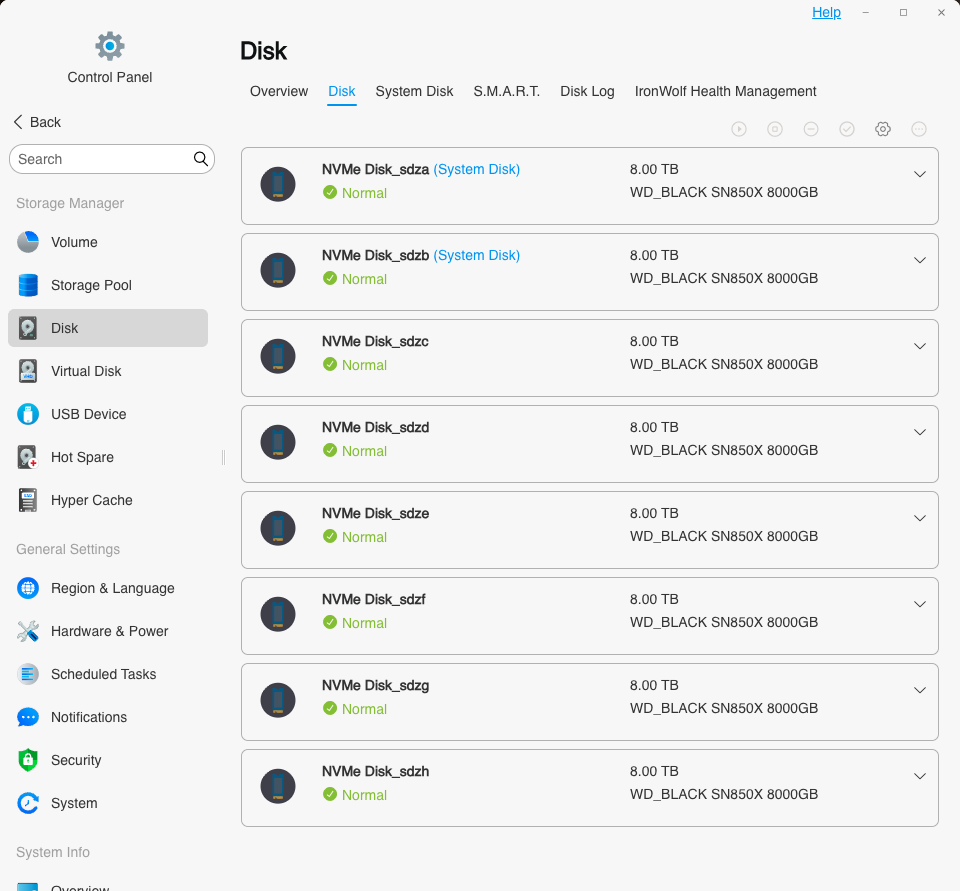Expand NVMe Disk_sdzc details chevron
The image size is (960, 891).
[x=920, y=347]
